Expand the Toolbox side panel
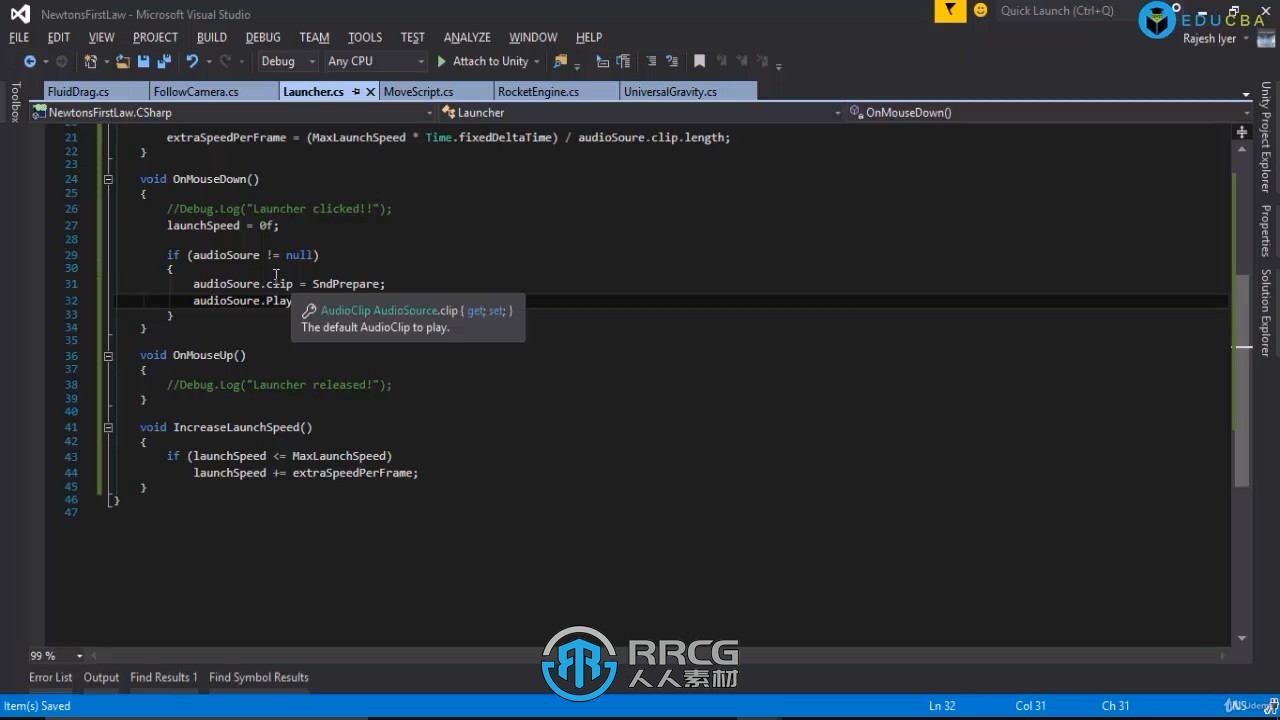1280x720 pixels. click(15, 102)
